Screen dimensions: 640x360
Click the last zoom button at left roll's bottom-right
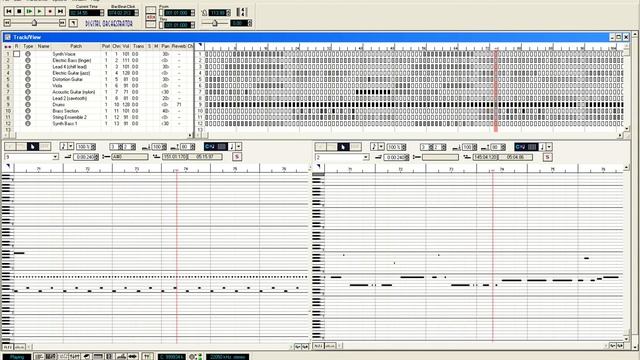pos(305,347)
